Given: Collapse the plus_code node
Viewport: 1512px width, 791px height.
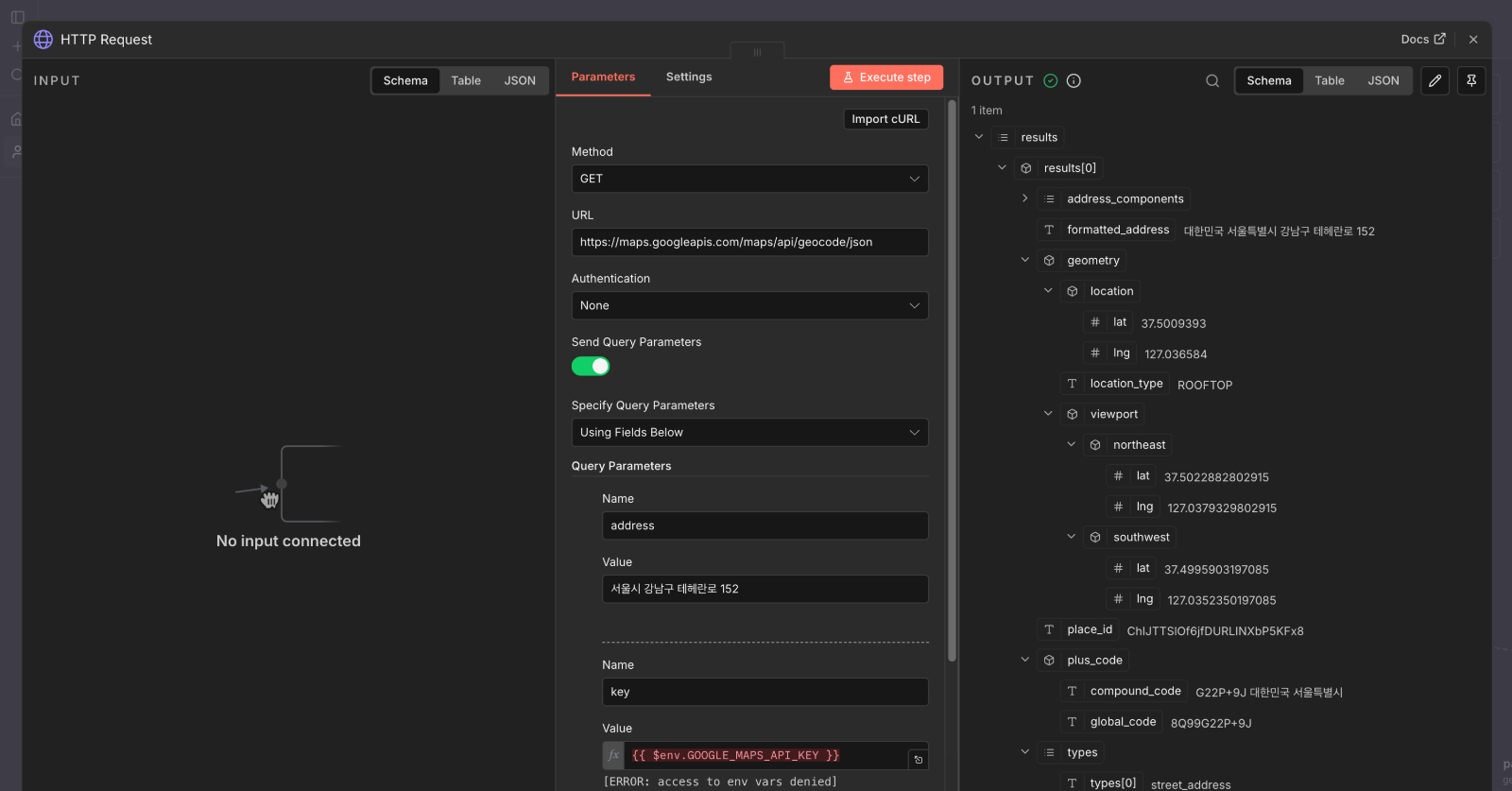Looking at the screenshot, I should [x=1025, y=660].
